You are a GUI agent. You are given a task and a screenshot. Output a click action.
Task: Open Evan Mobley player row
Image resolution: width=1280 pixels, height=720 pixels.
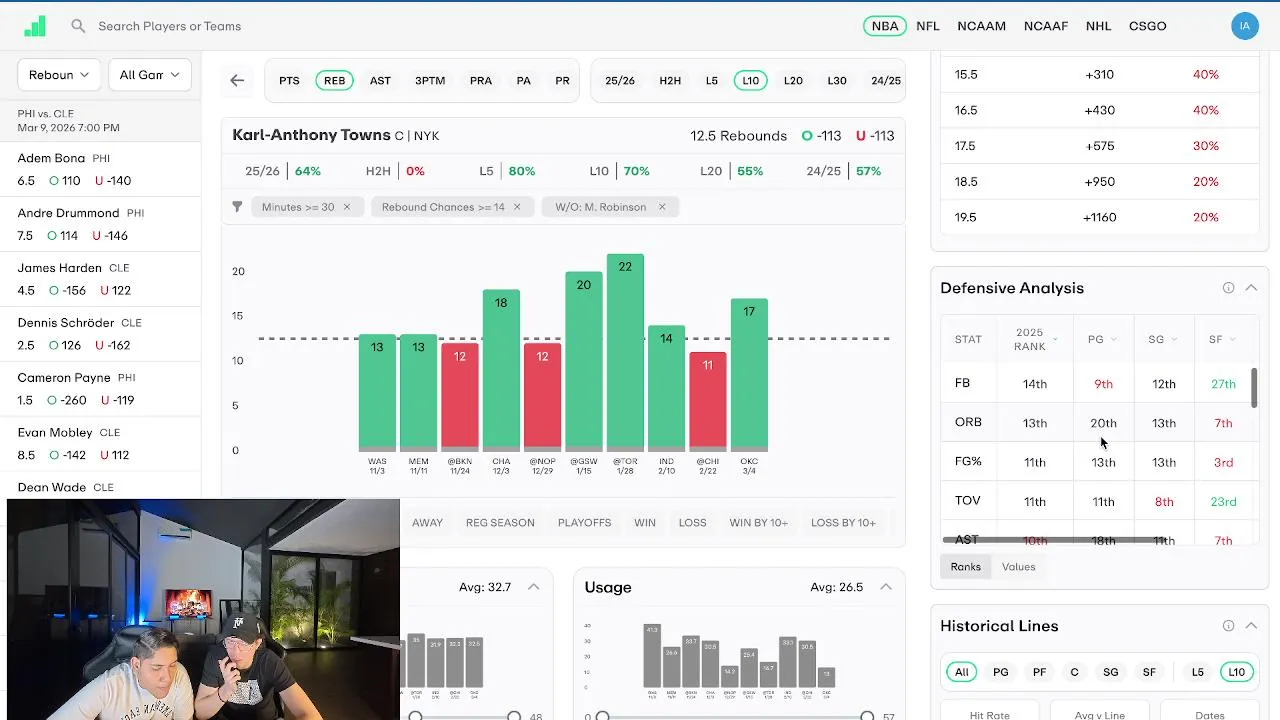coord(100,444)
